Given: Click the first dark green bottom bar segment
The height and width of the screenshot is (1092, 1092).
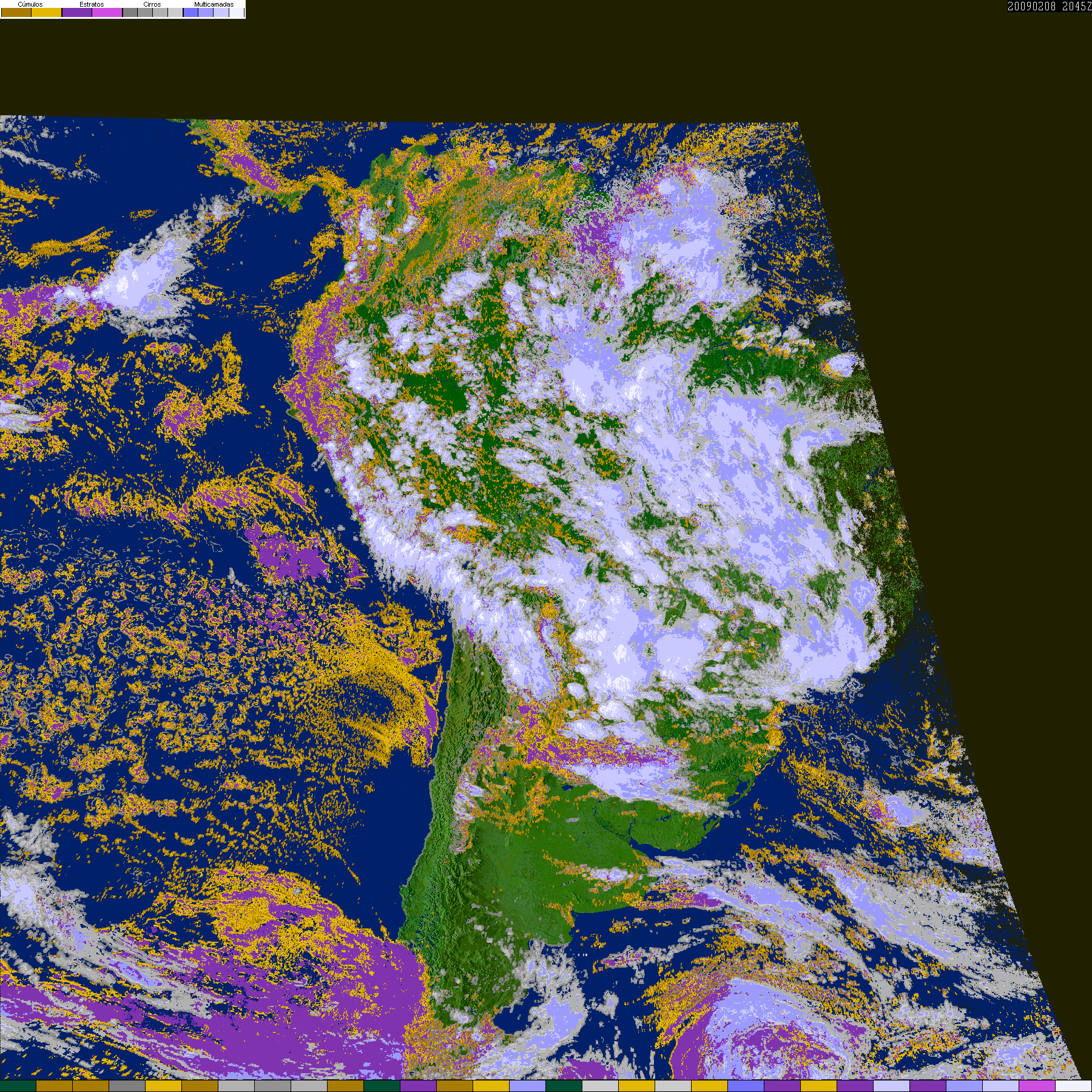Looking at the screenshot, I should 18,1087.
